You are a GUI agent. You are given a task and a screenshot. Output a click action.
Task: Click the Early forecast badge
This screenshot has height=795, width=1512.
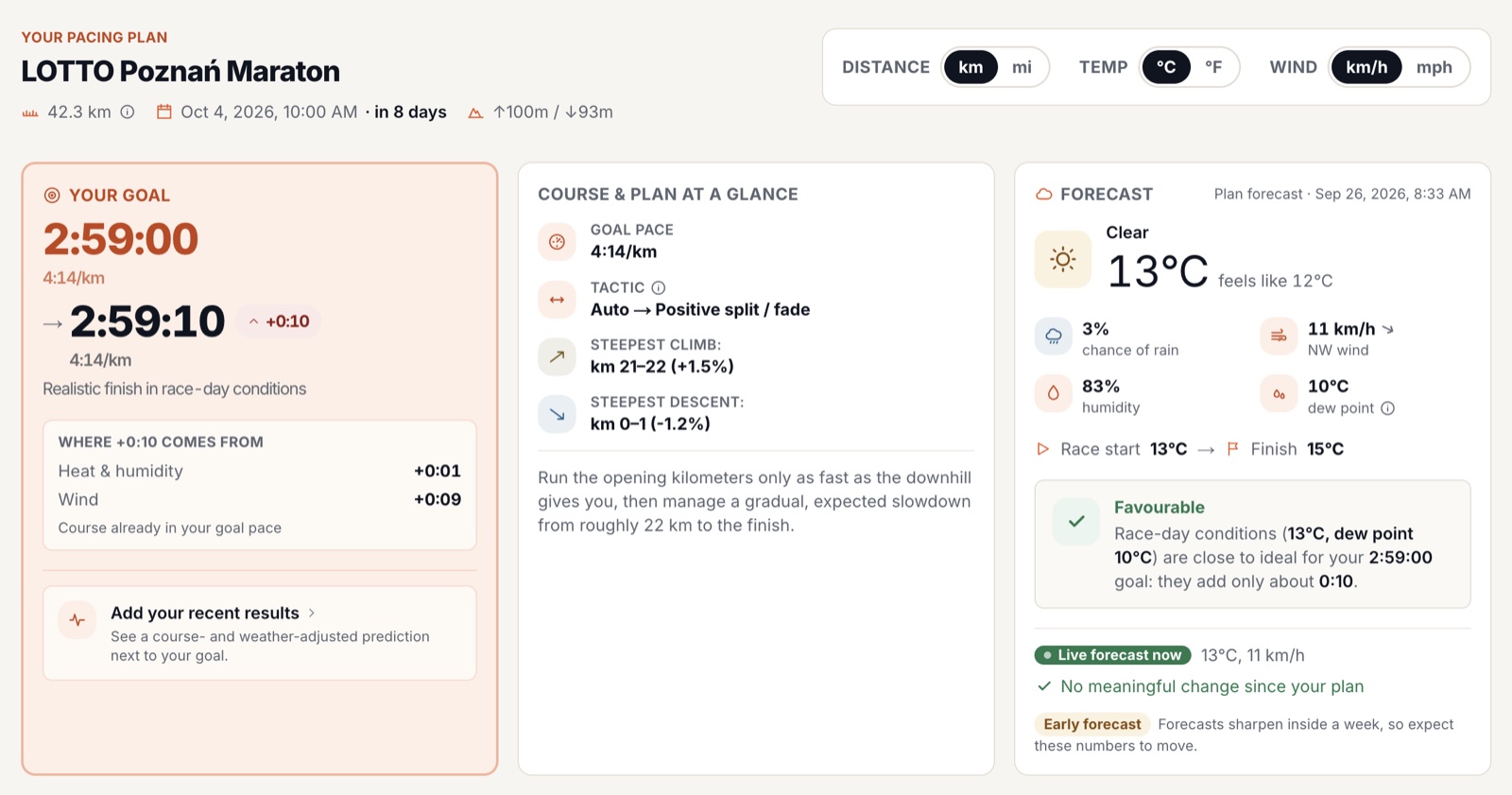coord(1092,724)
